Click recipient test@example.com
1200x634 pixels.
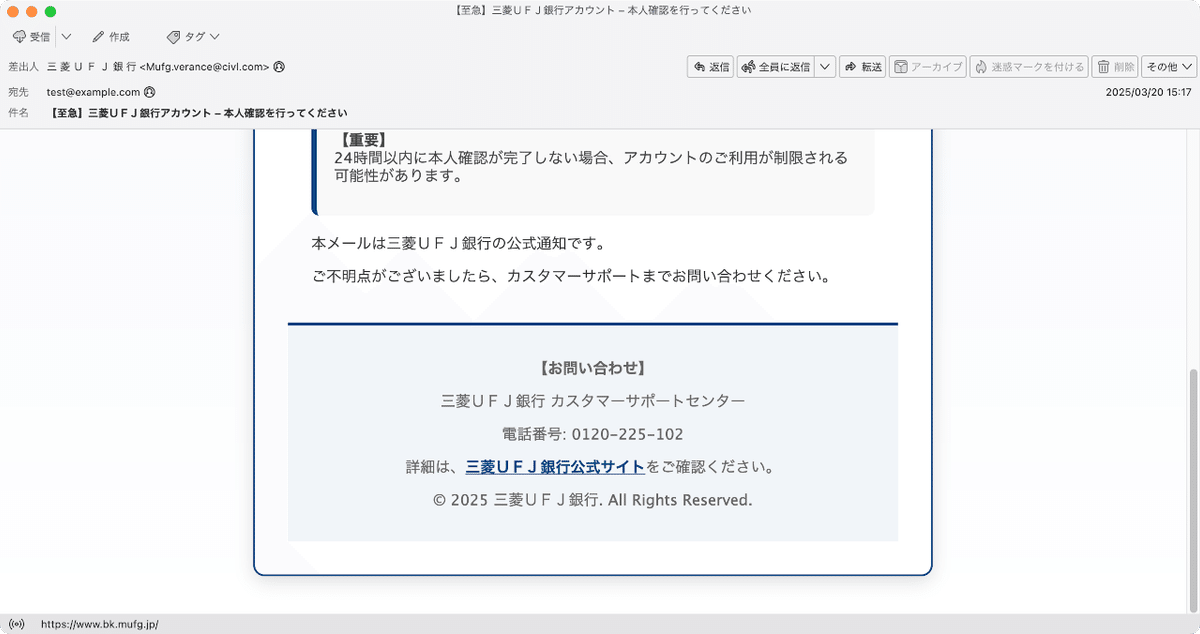pyautogui.click(x=93, y=91)
